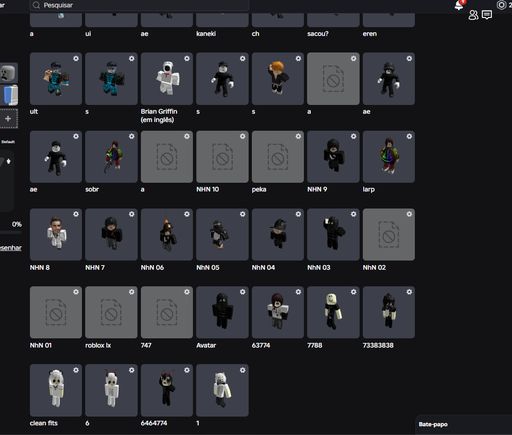Open the gear icon on the roblox lx outfit
Screen dimensions: 512x435
tap(132, 292)
